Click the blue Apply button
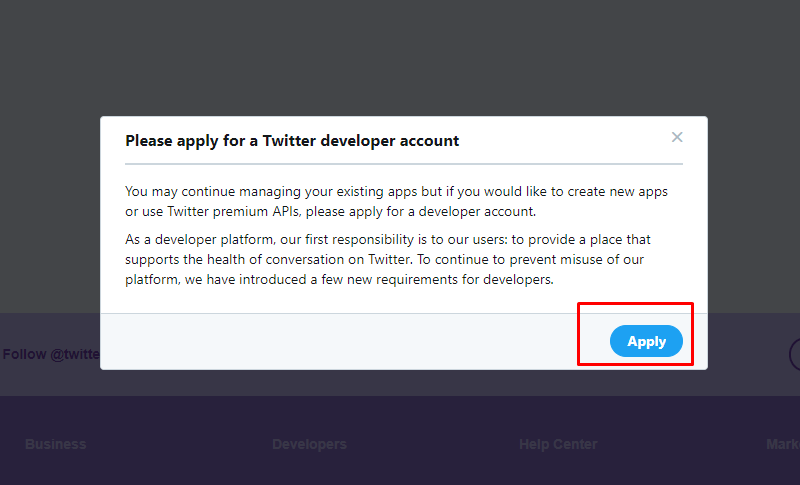Viewport: 800px width, 485px height. [x=646, y=341]
